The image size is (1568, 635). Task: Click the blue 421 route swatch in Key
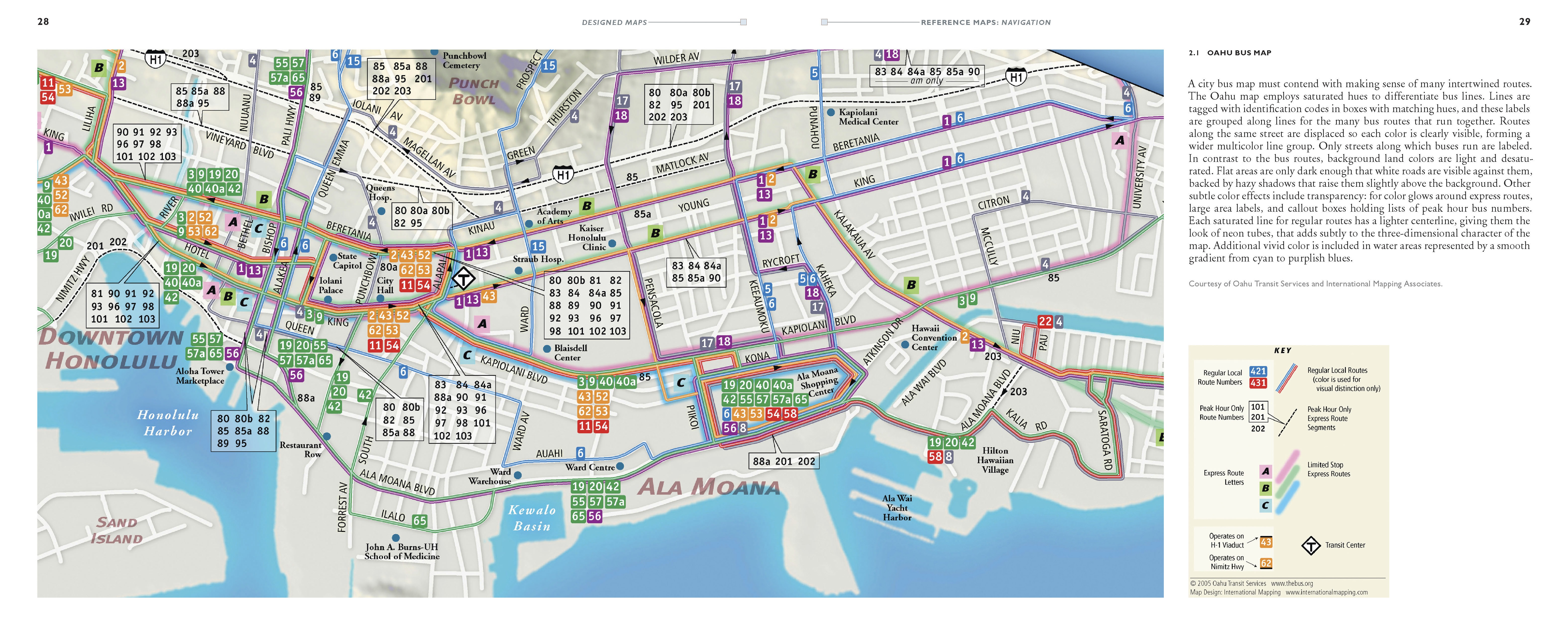click(x=1258, y=371)
